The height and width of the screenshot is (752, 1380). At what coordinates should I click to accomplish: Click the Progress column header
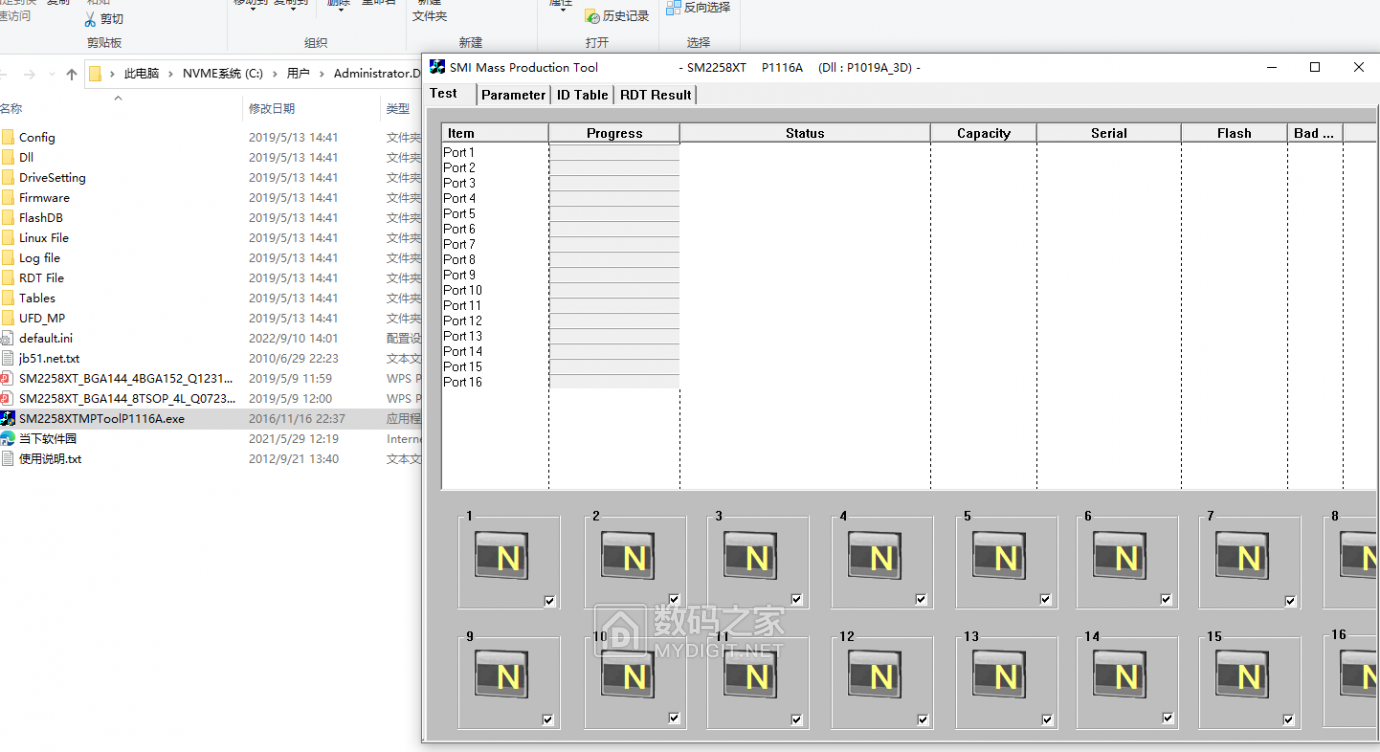614,133
